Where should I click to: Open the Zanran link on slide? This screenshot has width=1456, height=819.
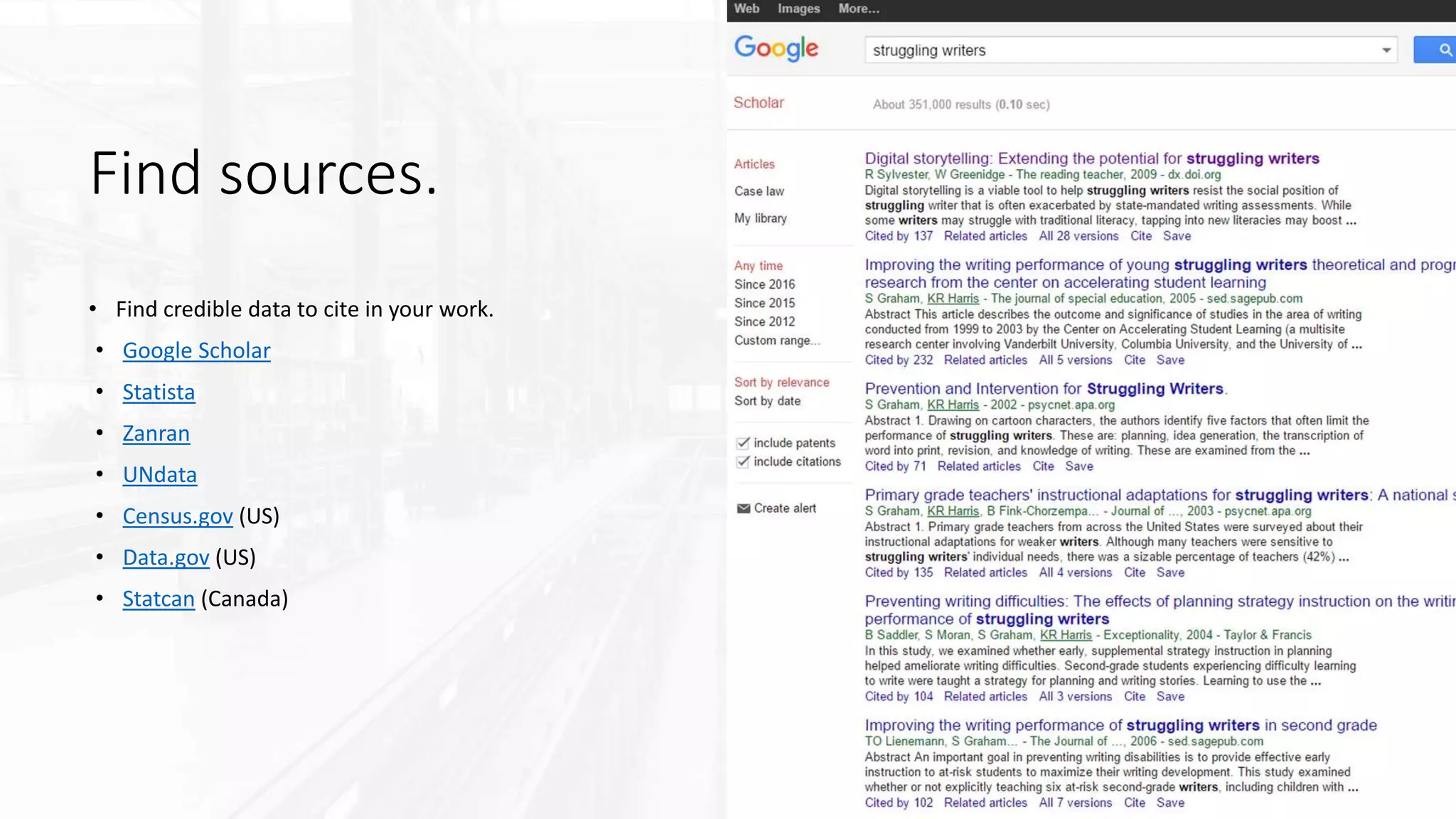156,433
